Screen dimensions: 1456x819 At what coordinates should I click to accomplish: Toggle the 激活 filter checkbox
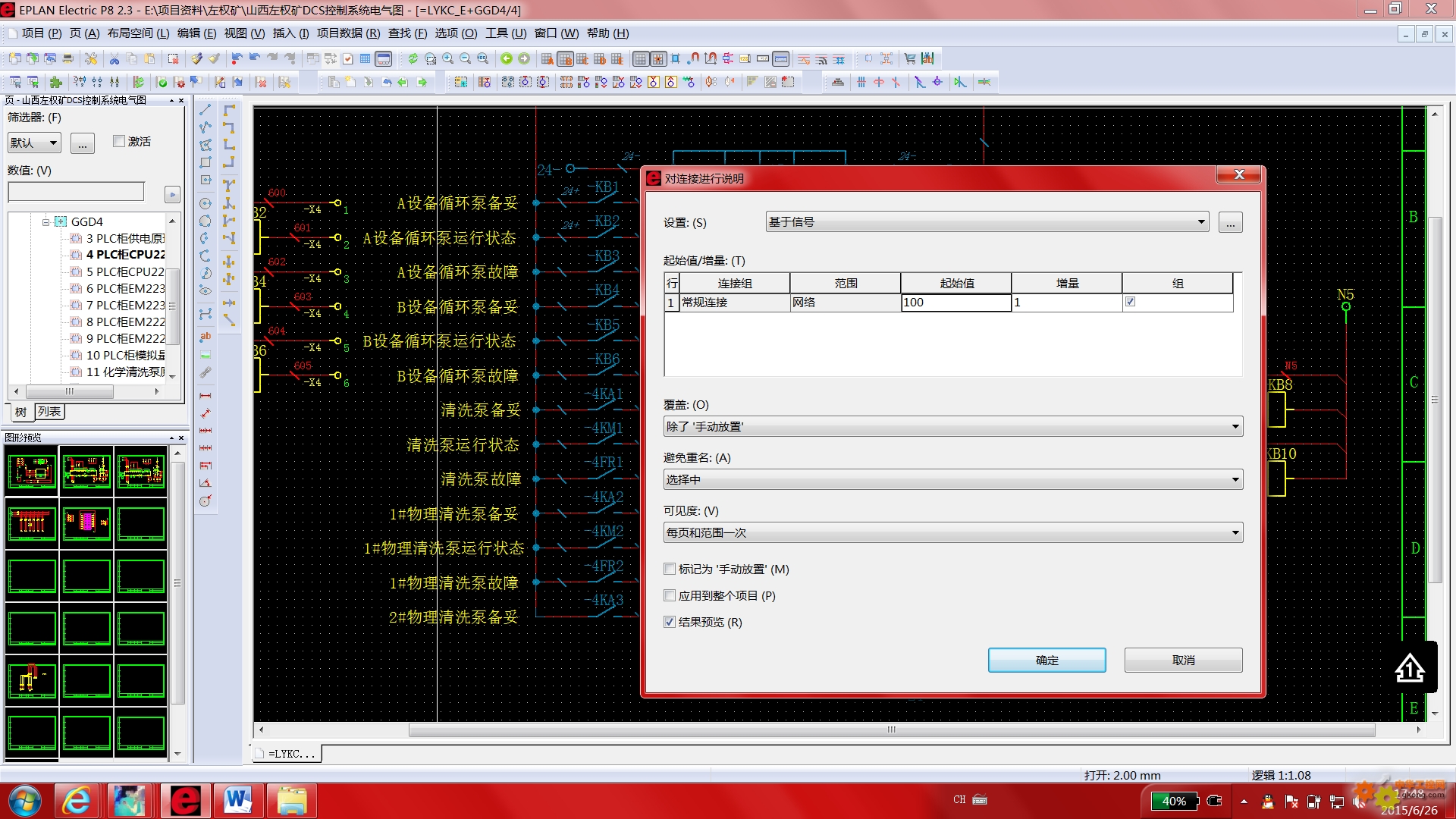(x=119, y=141)
